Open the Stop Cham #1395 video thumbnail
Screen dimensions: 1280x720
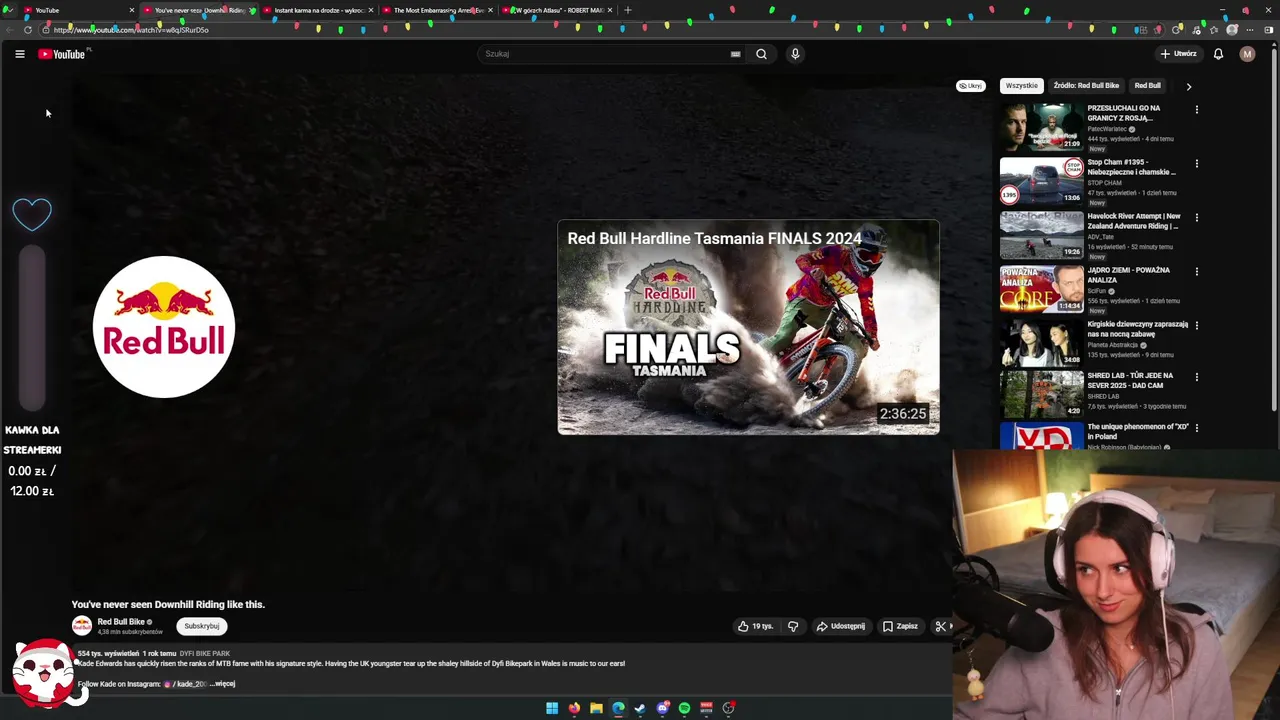(1041, 180)
